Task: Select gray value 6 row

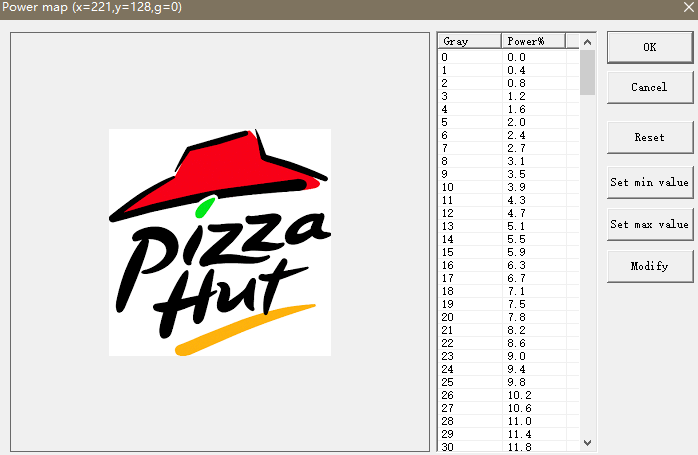Action: pyautogui.click(x=509, y=135)
